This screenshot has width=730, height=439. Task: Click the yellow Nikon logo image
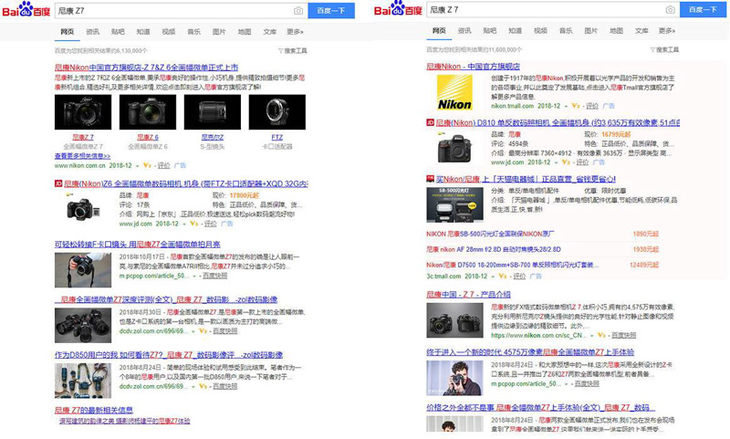454,93
